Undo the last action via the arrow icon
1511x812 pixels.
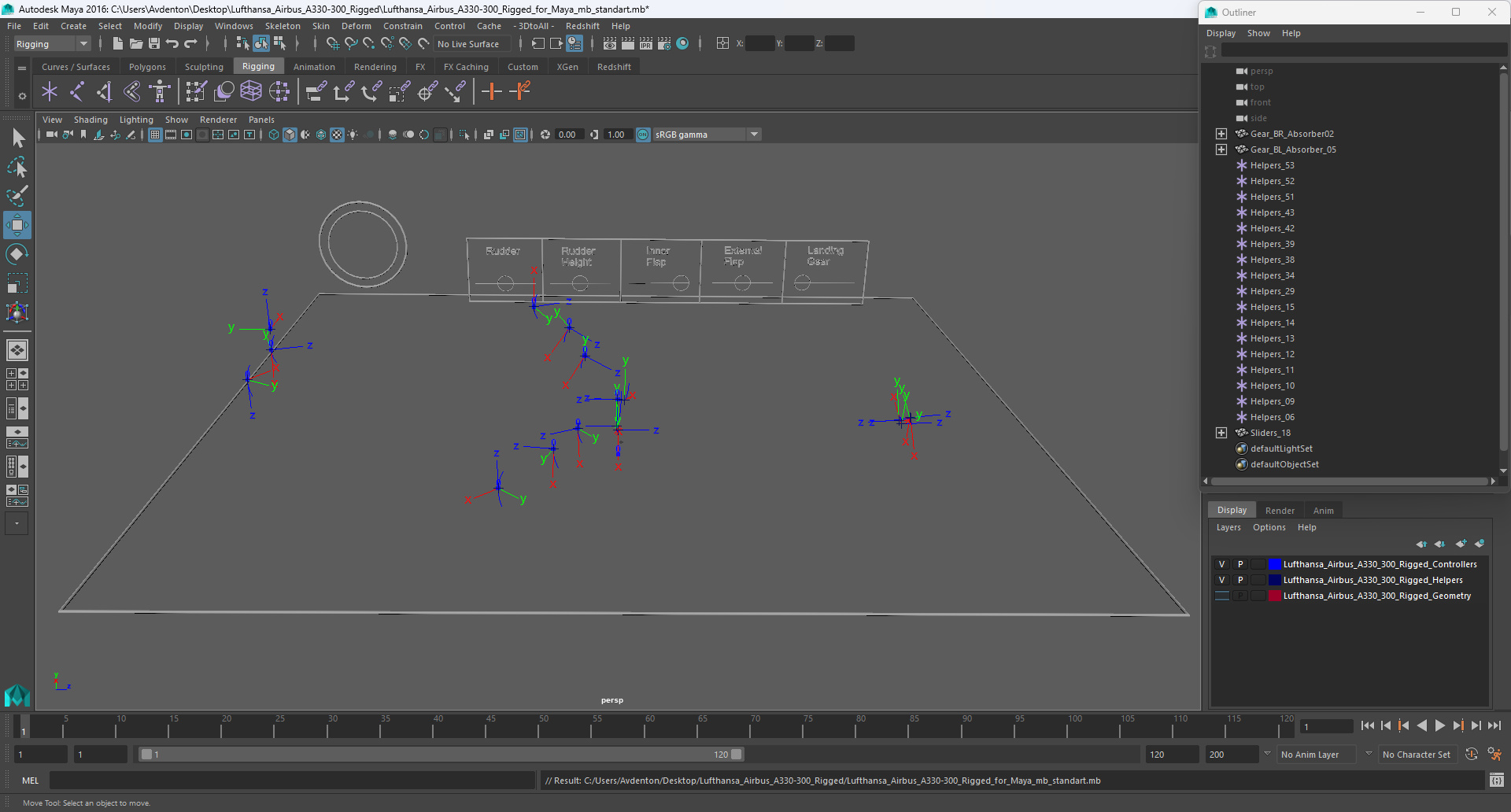pos(172,44)
